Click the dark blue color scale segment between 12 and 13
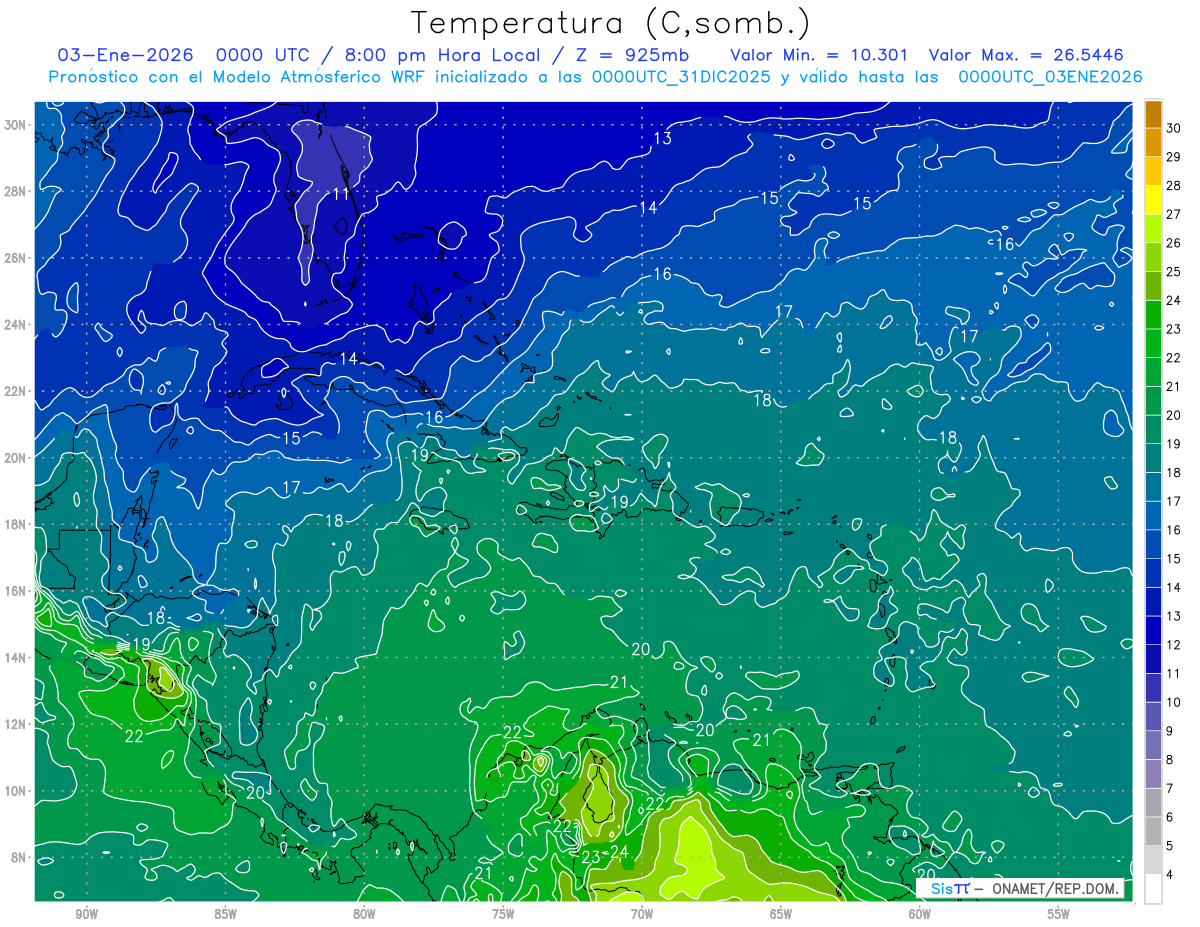The image size is (1200, 927). [1153, 630]
